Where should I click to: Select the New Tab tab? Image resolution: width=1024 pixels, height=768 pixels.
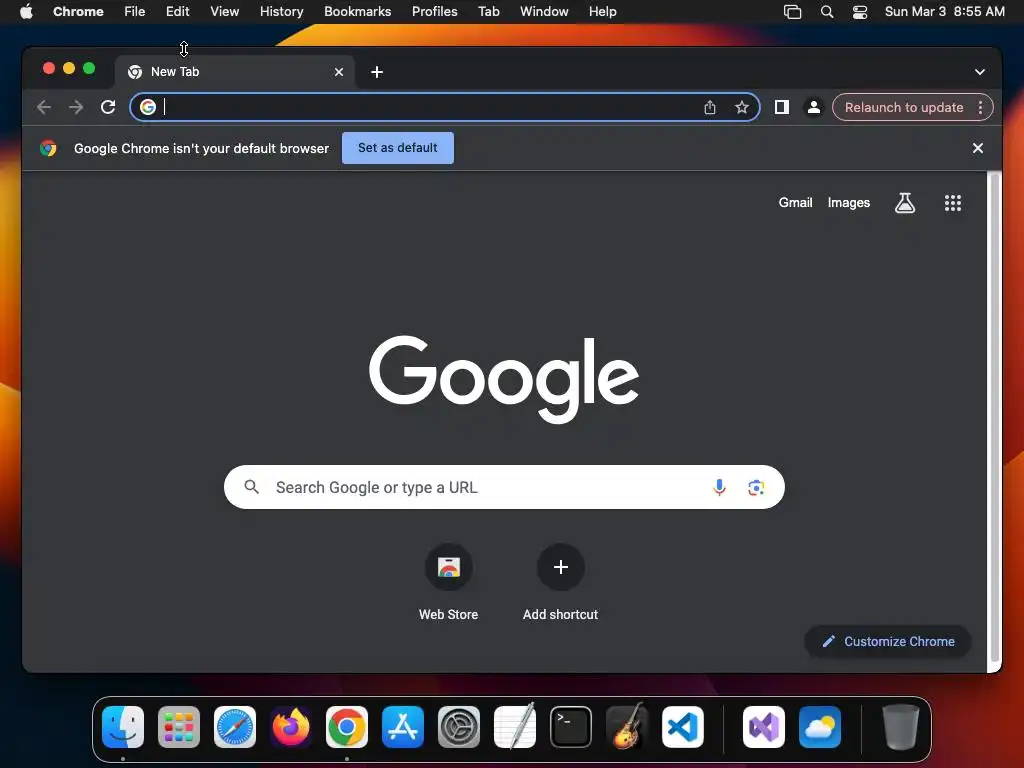coord(235,72)
